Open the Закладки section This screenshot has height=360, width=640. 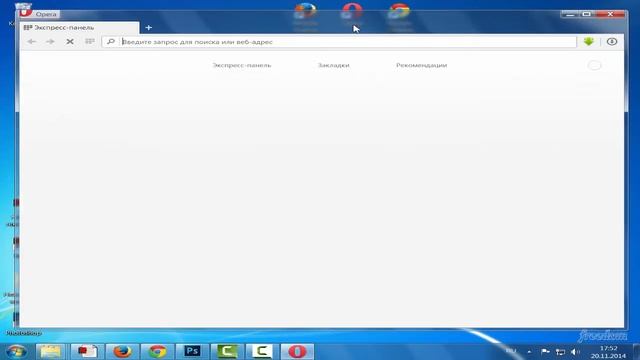[x=333, y=65]
